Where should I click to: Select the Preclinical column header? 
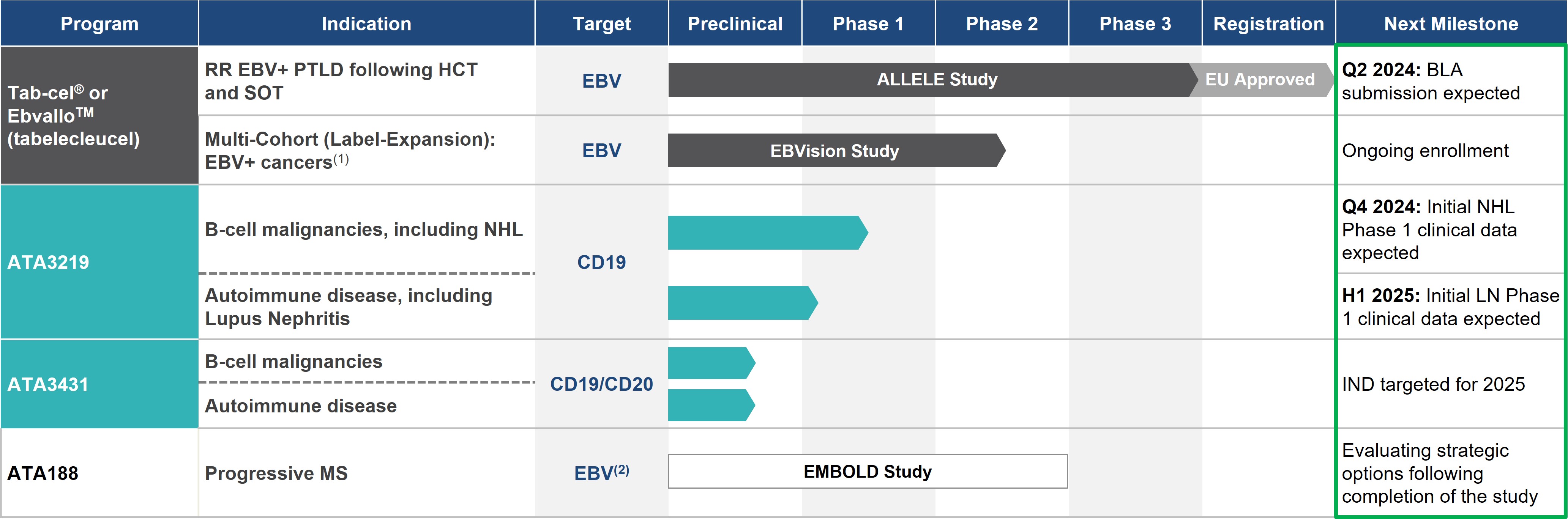pos(735,24)
